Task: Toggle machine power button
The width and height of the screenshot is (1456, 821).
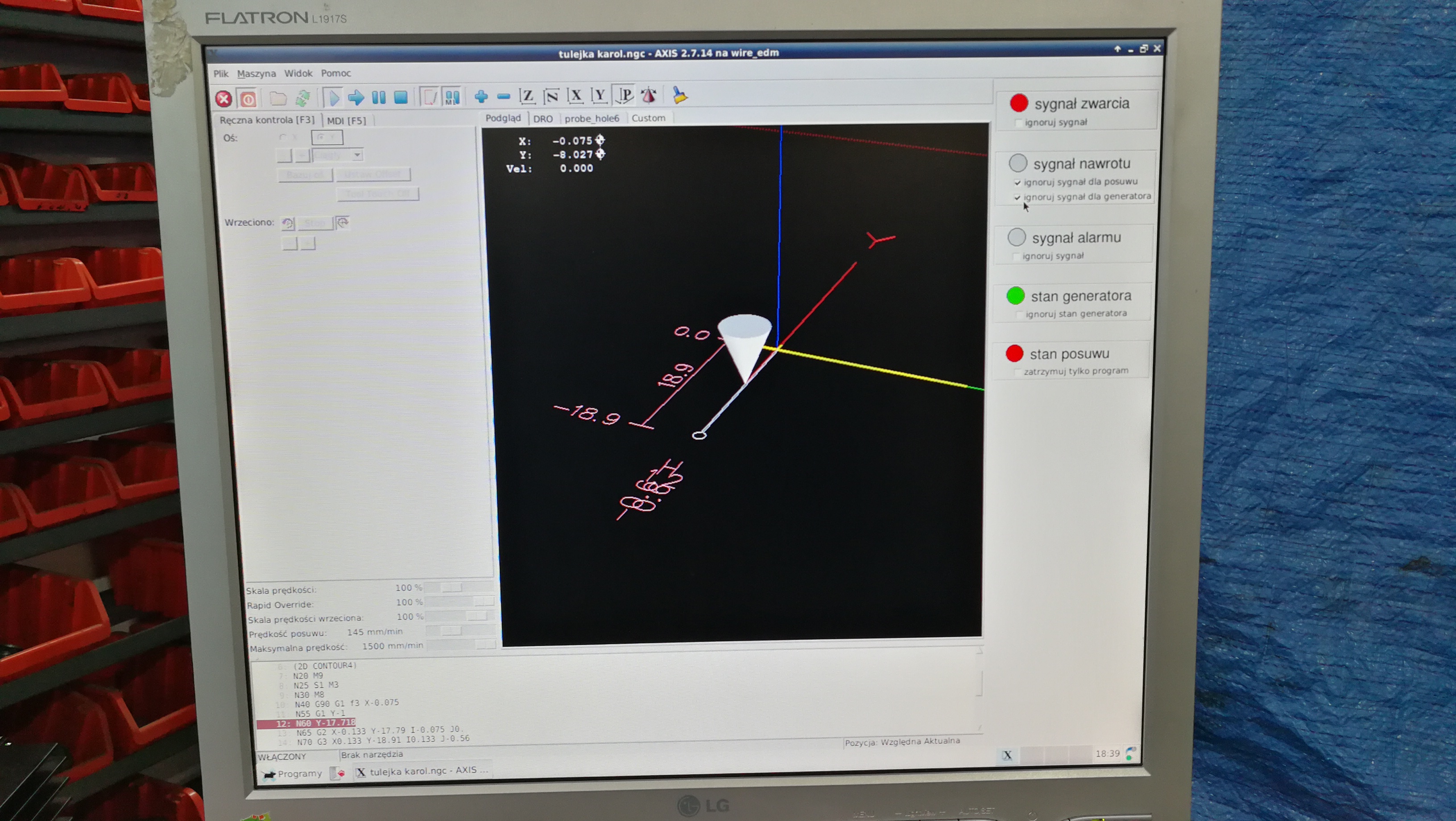Action: coord(248,99)
